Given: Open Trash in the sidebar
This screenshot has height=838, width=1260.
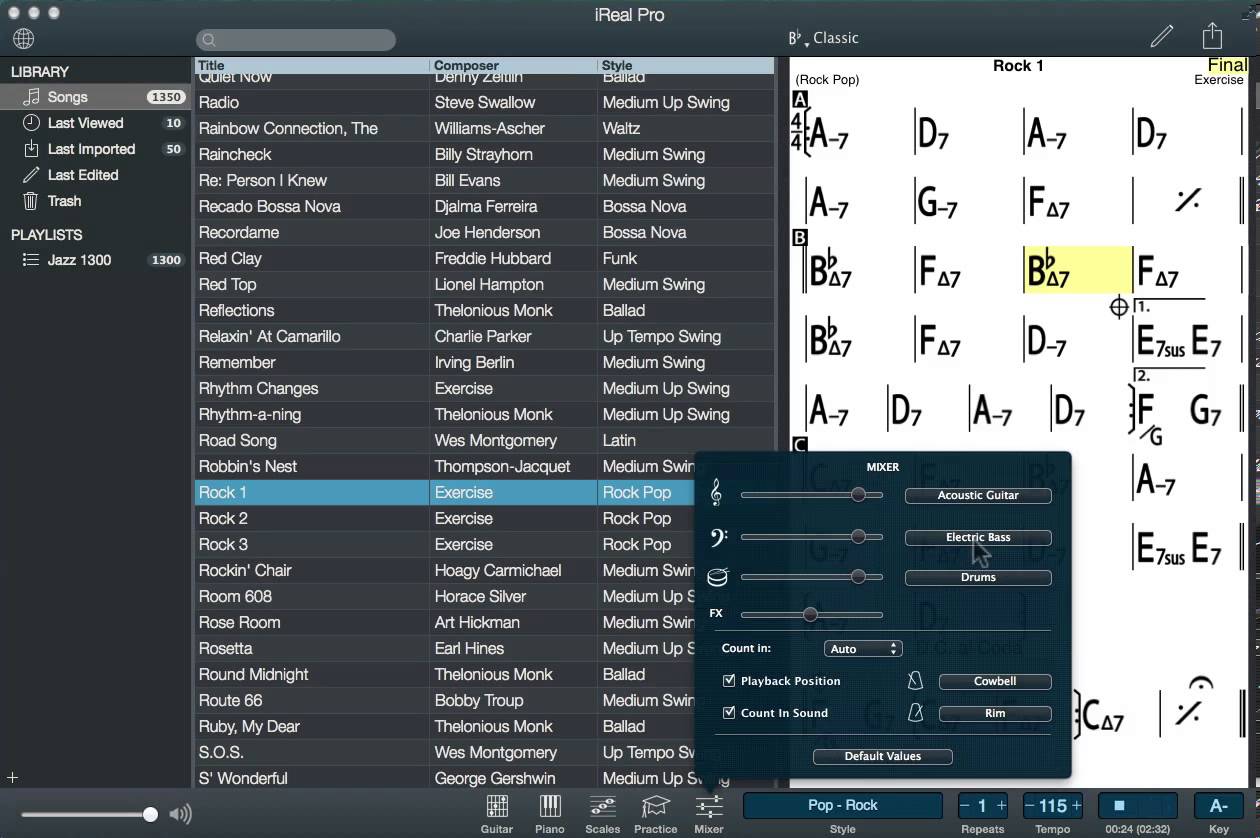Looking at the screenshot, I should (x=95, y=201).
